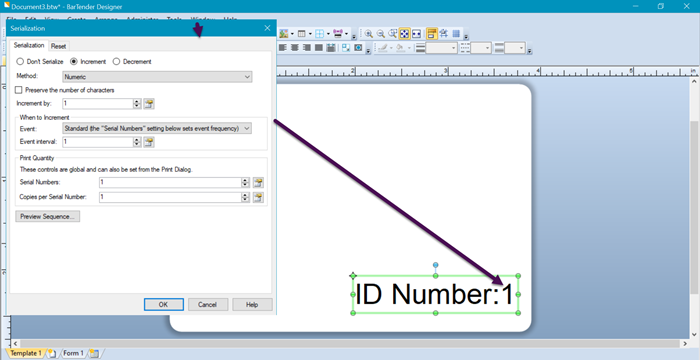Toggle the blue gridlines icon

click(x=456, y=33)
